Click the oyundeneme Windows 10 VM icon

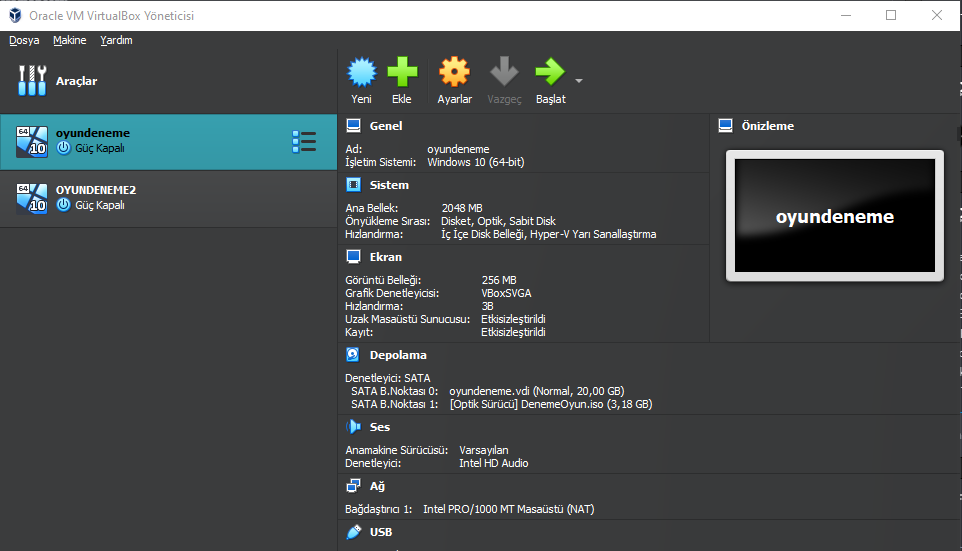[x=32, y=142]
